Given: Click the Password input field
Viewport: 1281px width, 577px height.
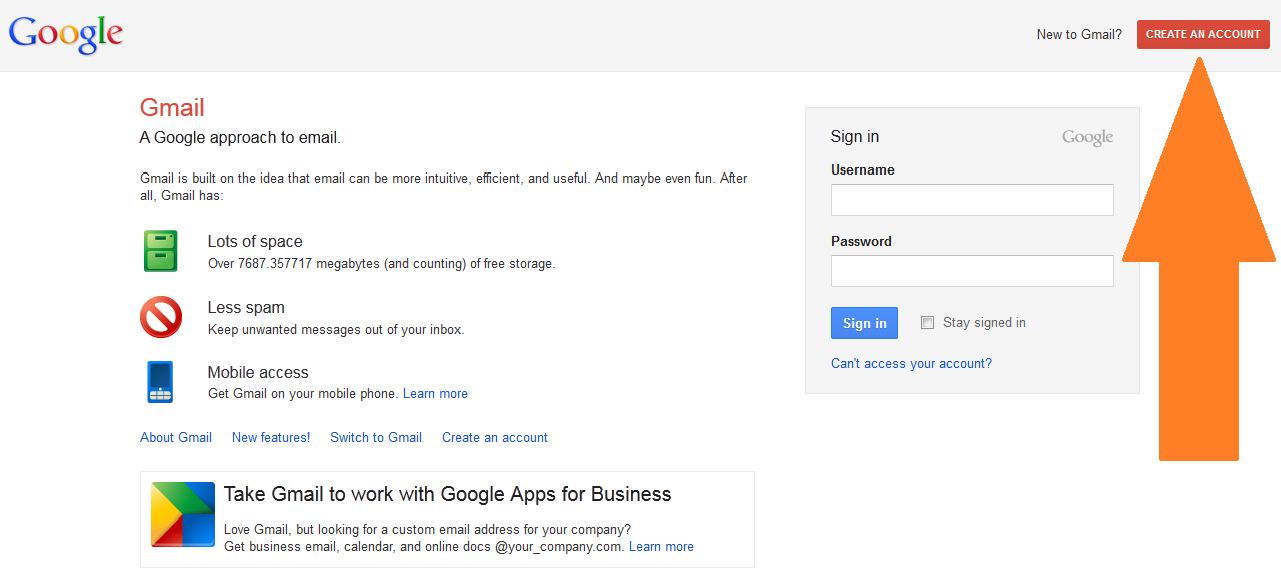Looking at the screenshot, I should tap(971, 271).
